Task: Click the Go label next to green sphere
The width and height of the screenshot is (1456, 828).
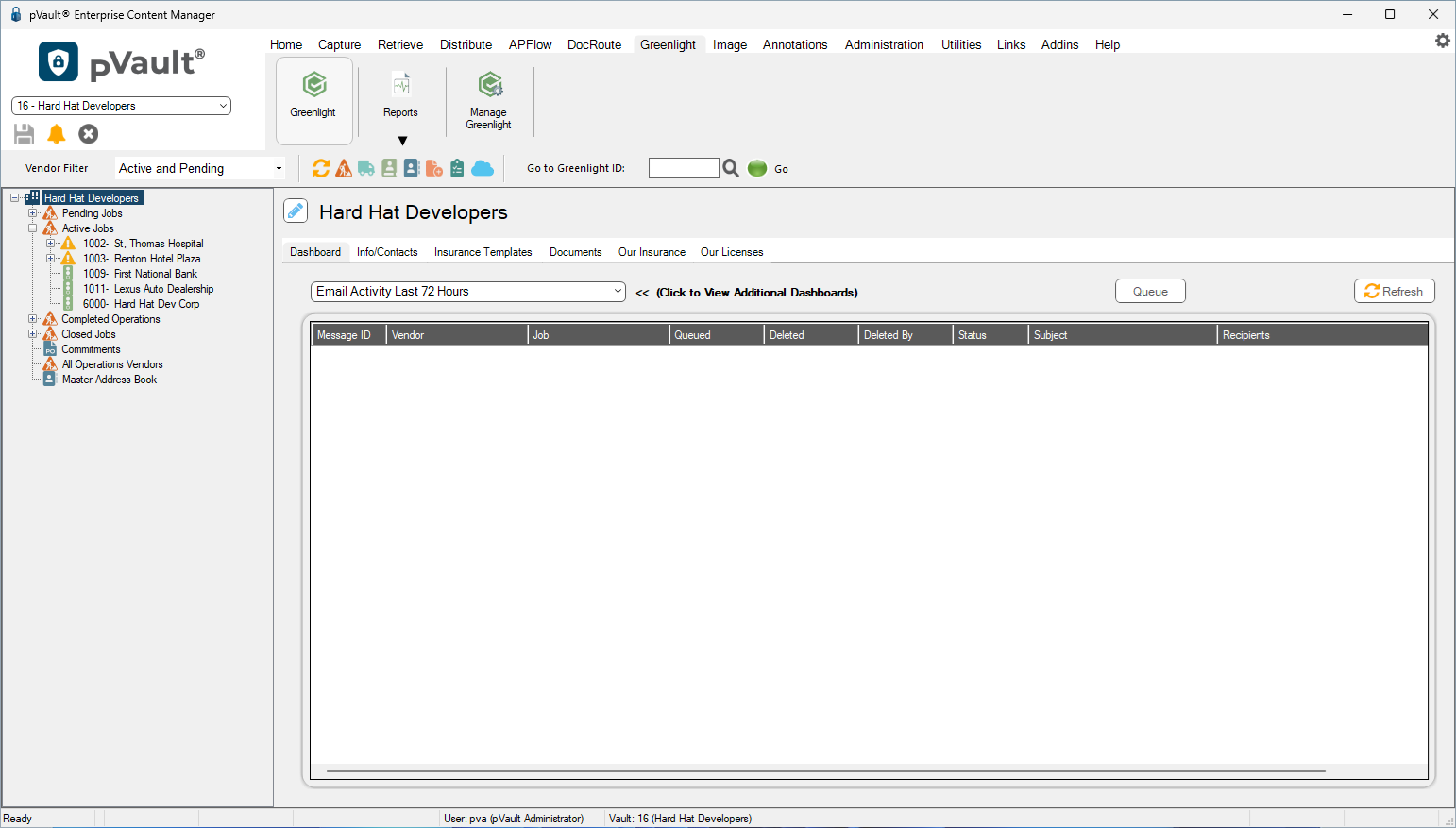Action: coord(781,169)
